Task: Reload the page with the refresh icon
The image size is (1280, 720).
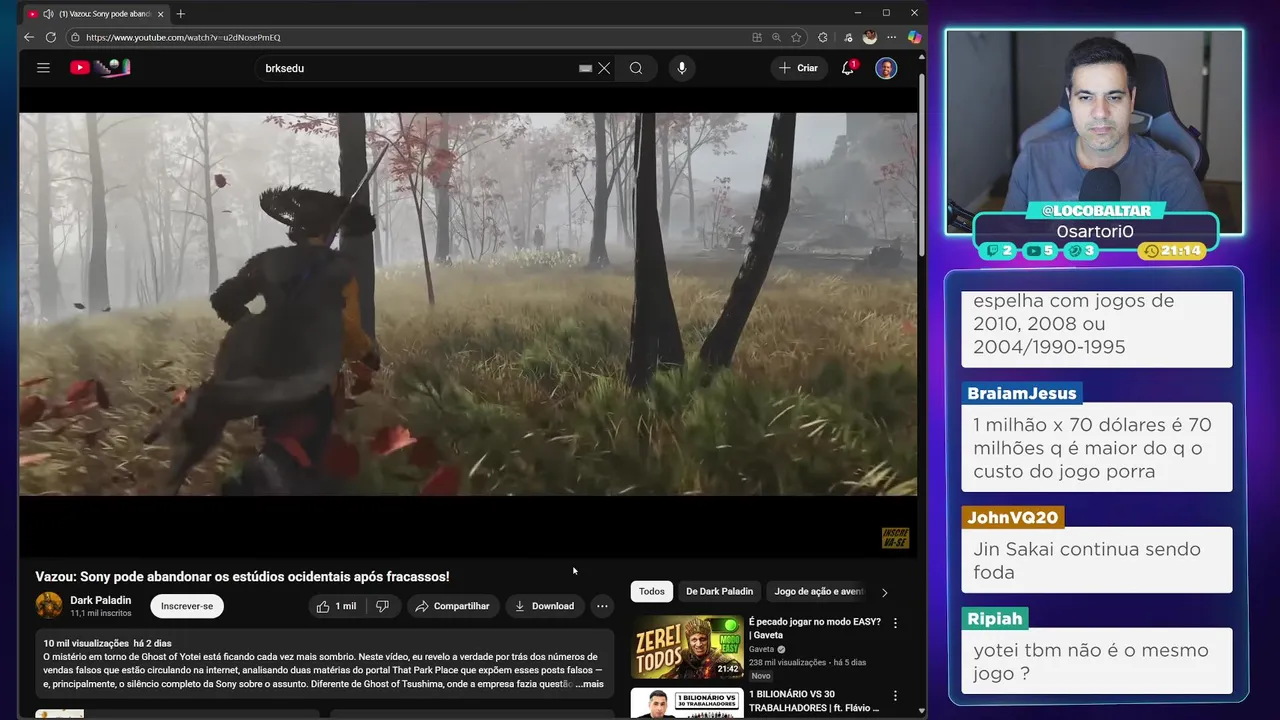Action: tap(51, 37)
